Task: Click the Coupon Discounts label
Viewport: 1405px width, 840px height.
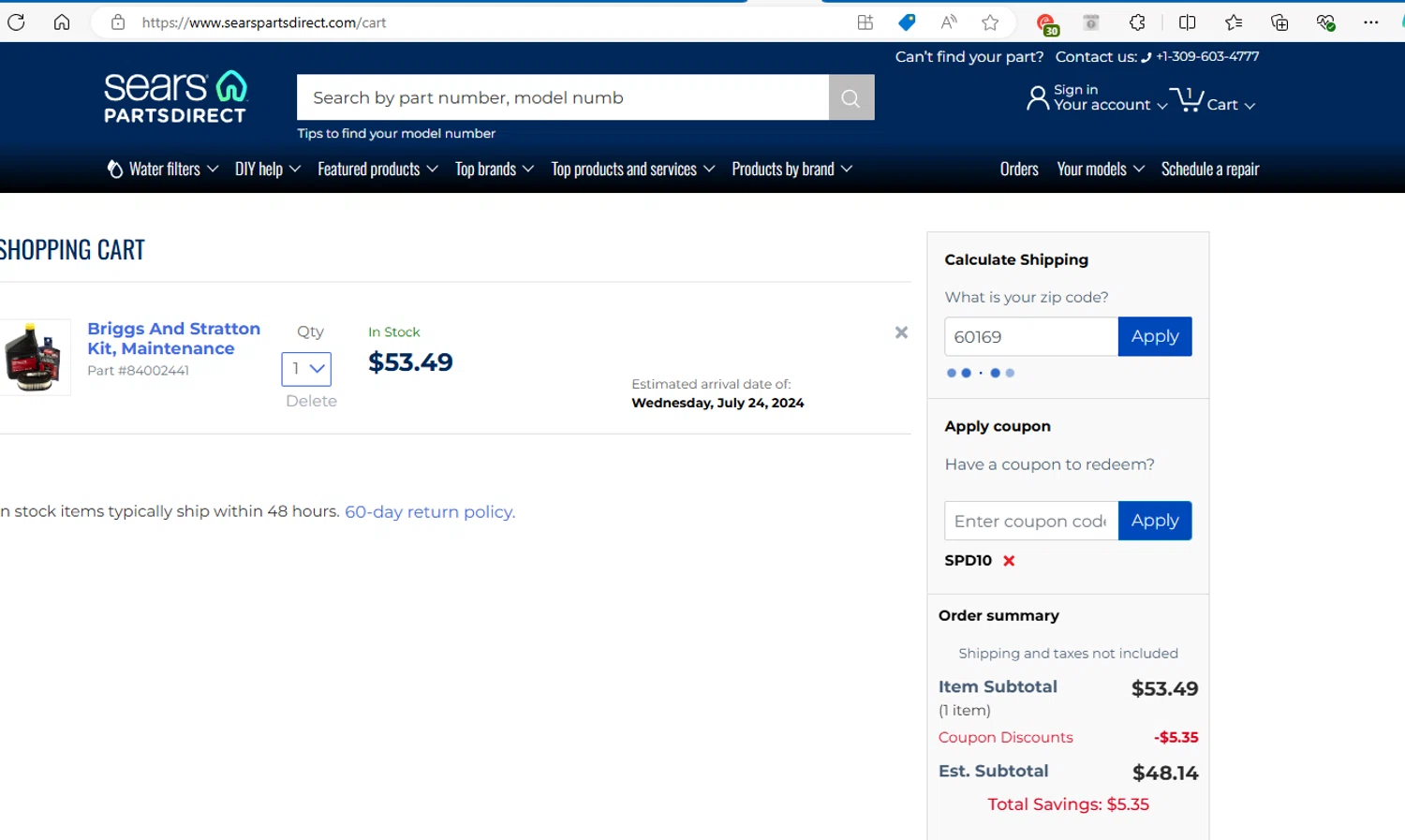Action: click(1006, 737)
